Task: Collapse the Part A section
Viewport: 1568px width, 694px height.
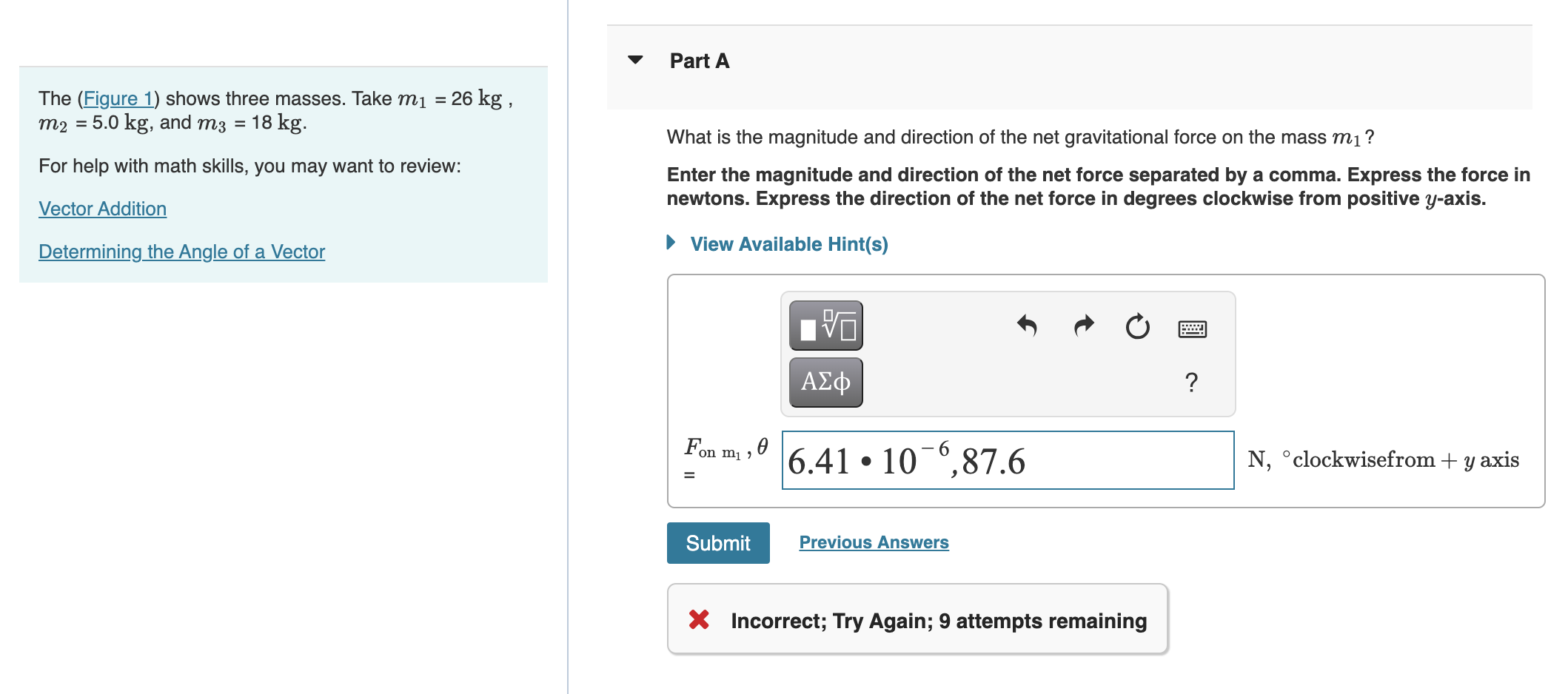Action: point(635,59)
